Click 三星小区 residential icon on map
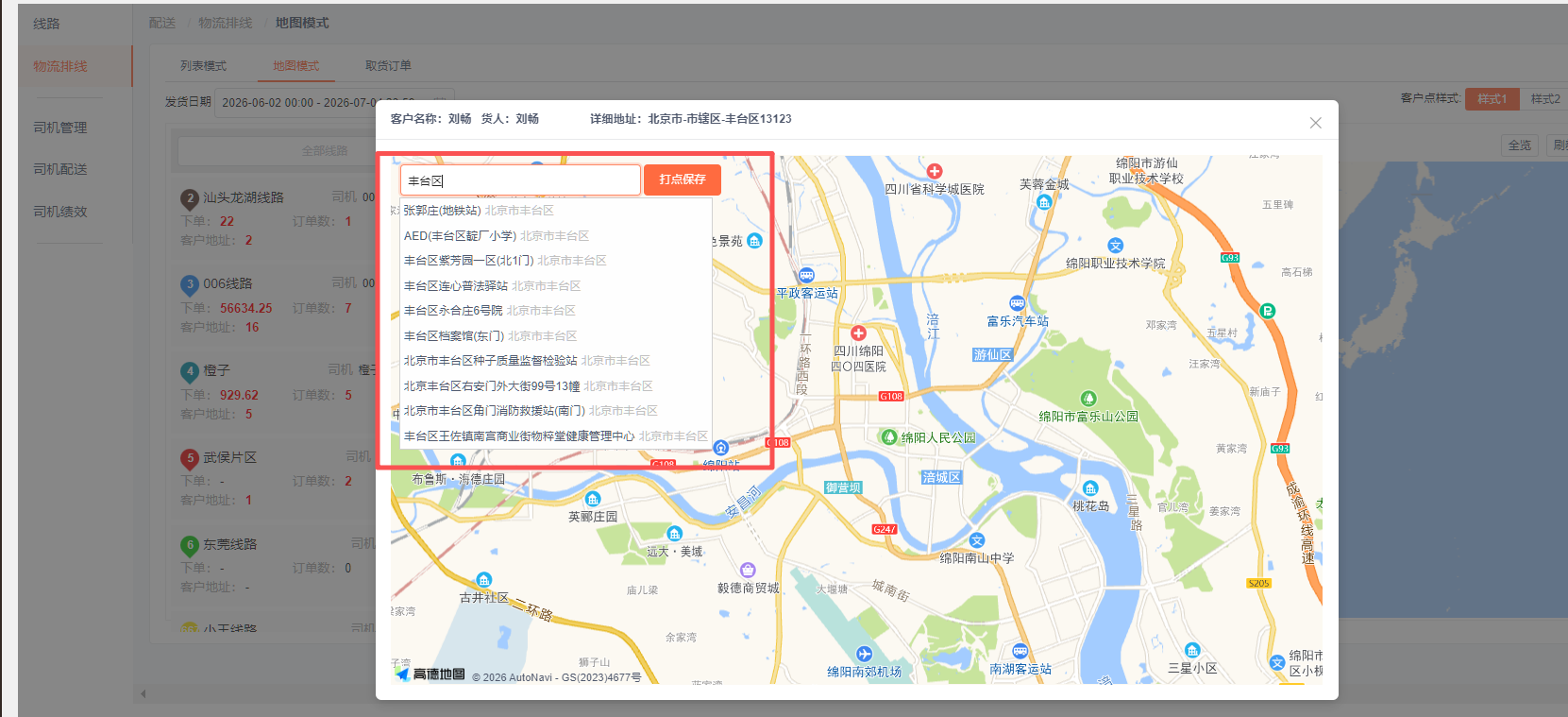The image size is (1568, 717). pos(1192,650)
